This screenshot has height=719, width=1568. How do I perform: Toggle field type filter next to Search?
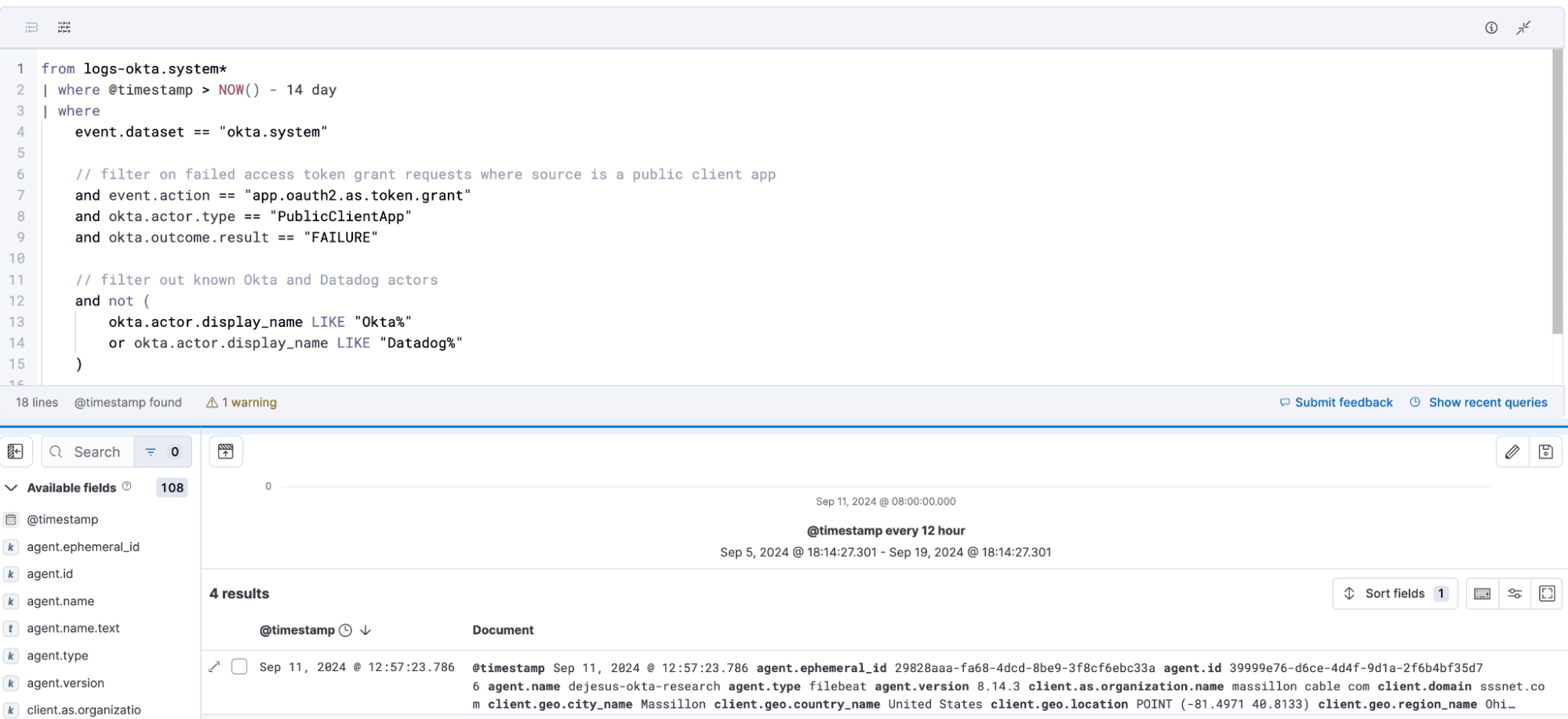[x=162, y=452]
